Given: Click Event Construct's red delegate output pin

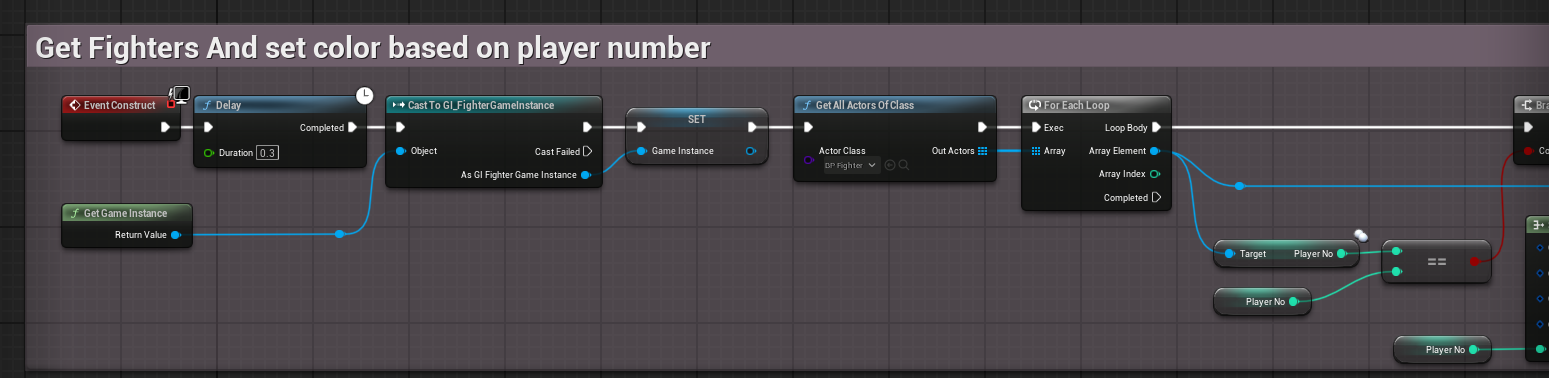Looking at the screenshot, I should pyautogui.click(x=171, y=104).
